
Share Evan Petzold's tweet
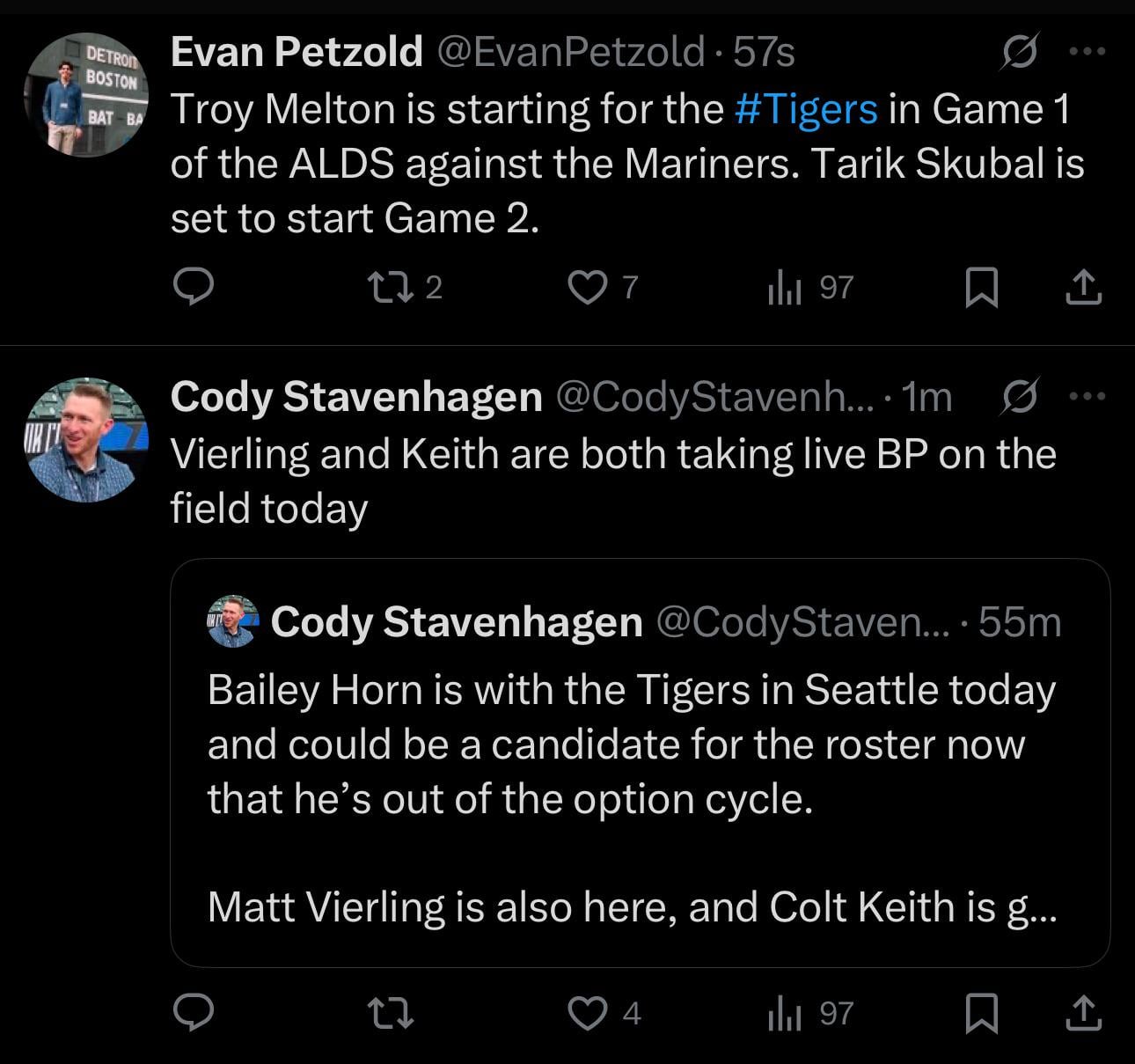[x=1083, y=287]
